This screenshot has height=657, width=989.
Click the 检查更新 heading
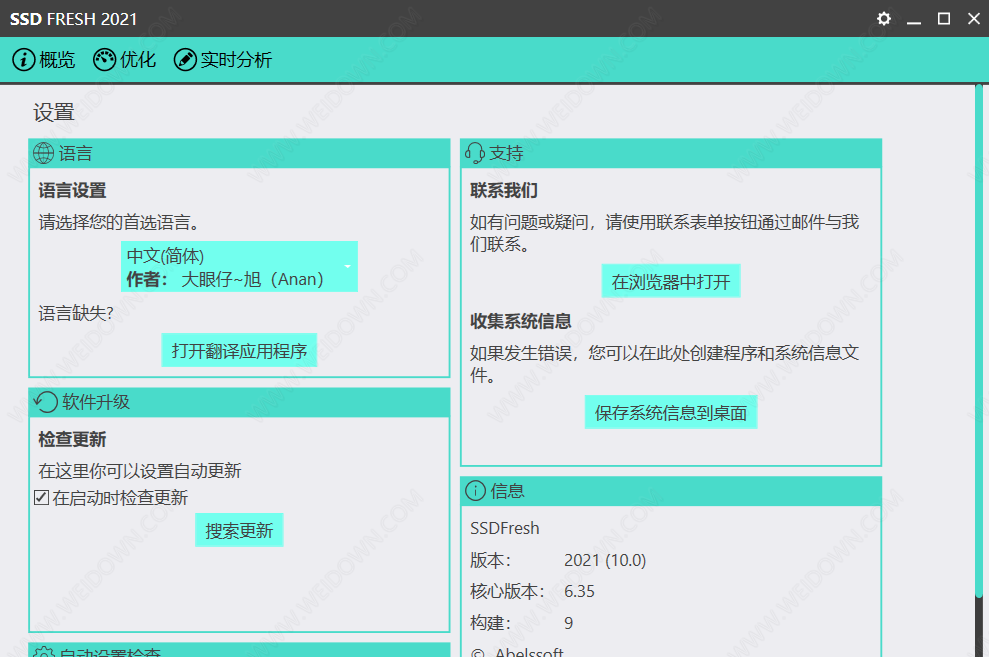pos(72,439)
